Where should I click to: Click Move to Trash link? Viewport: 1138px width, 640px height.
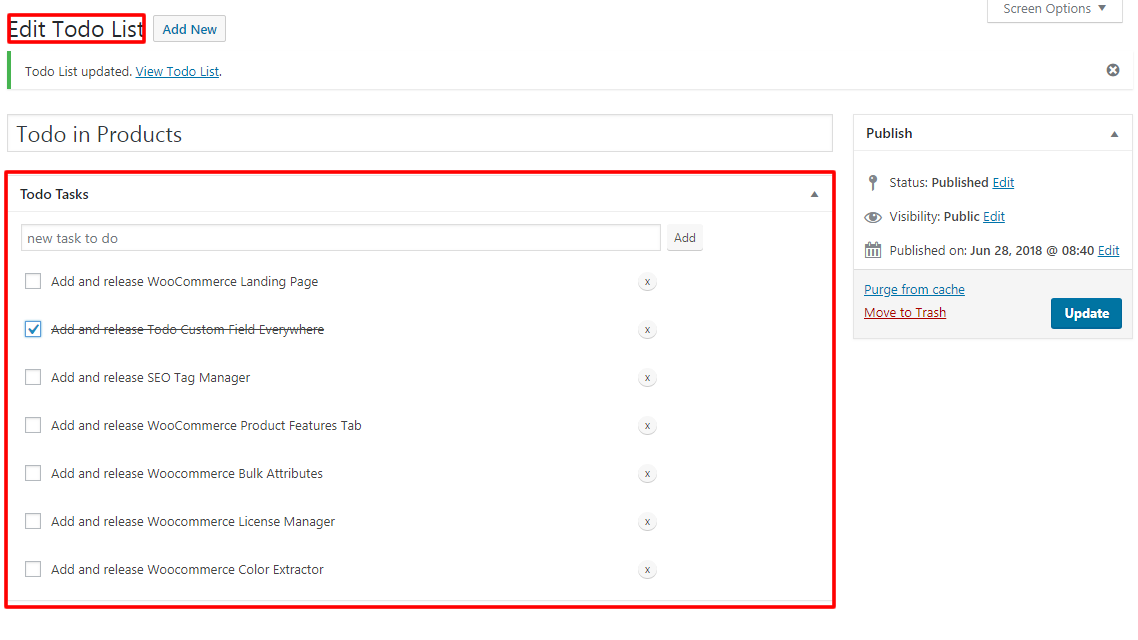pyautogui.click(x=905, y=313)
